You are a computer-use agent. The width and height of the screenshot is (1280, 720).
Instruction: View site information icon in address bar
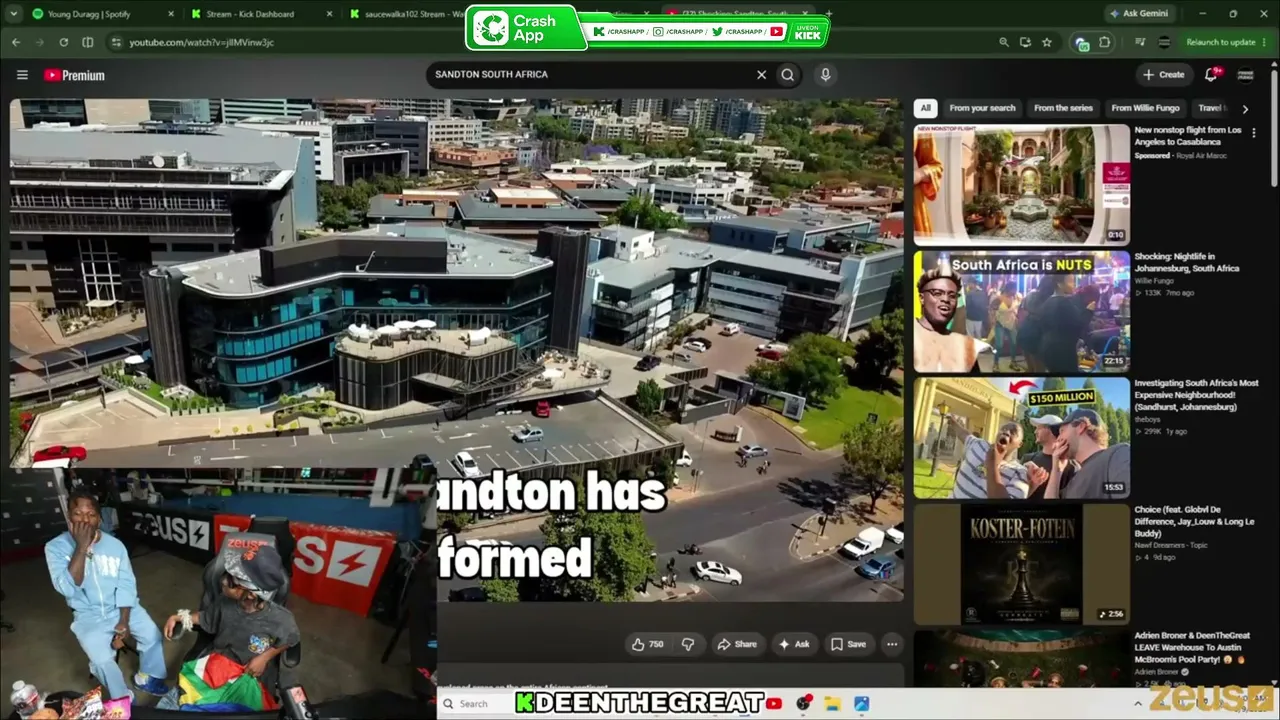116,42
